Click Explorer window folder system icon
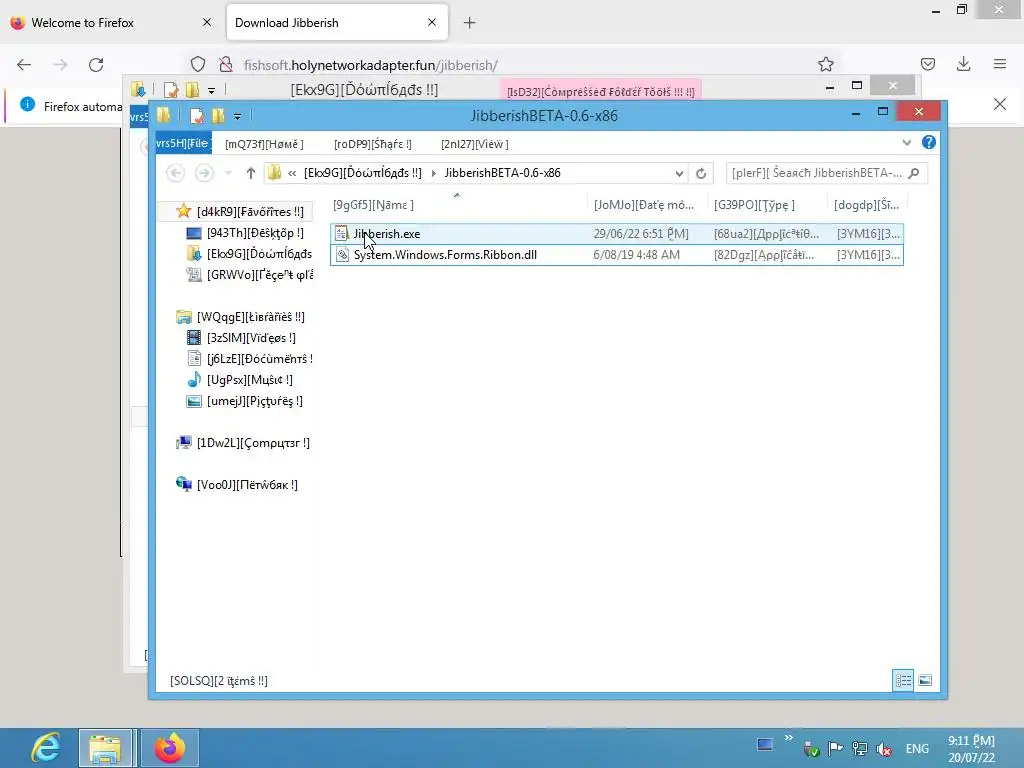This screenshot has height=768, width=1024. [x=163, y=116]
